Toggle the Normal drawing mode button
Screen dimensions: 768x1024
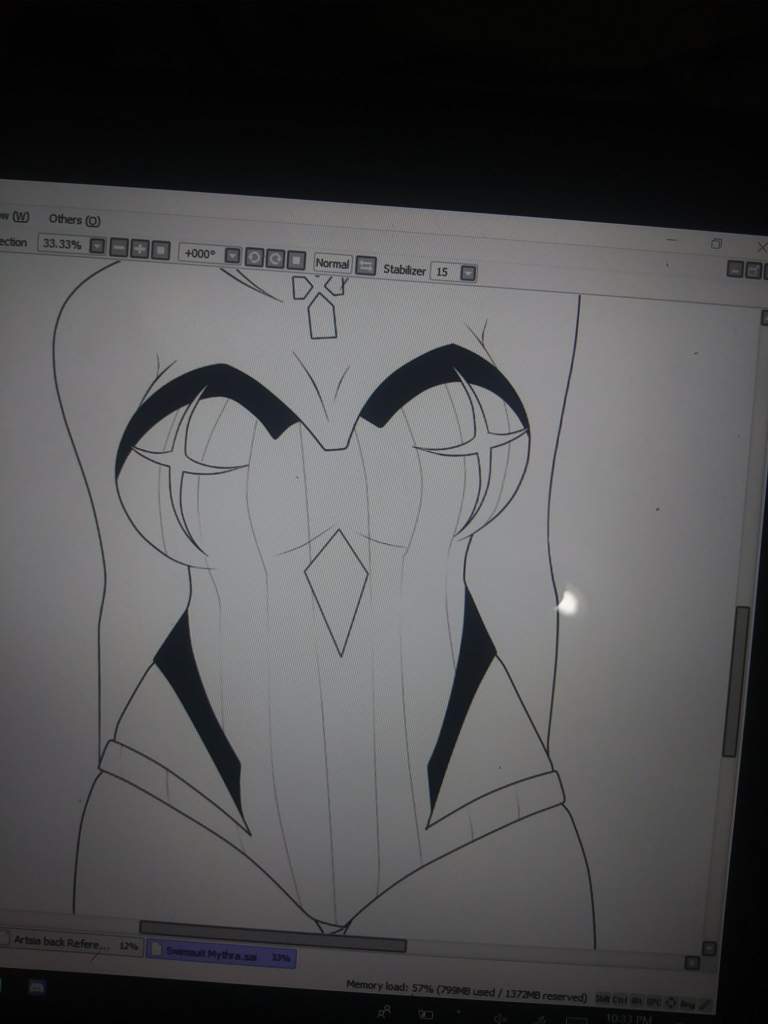(332, 263)
